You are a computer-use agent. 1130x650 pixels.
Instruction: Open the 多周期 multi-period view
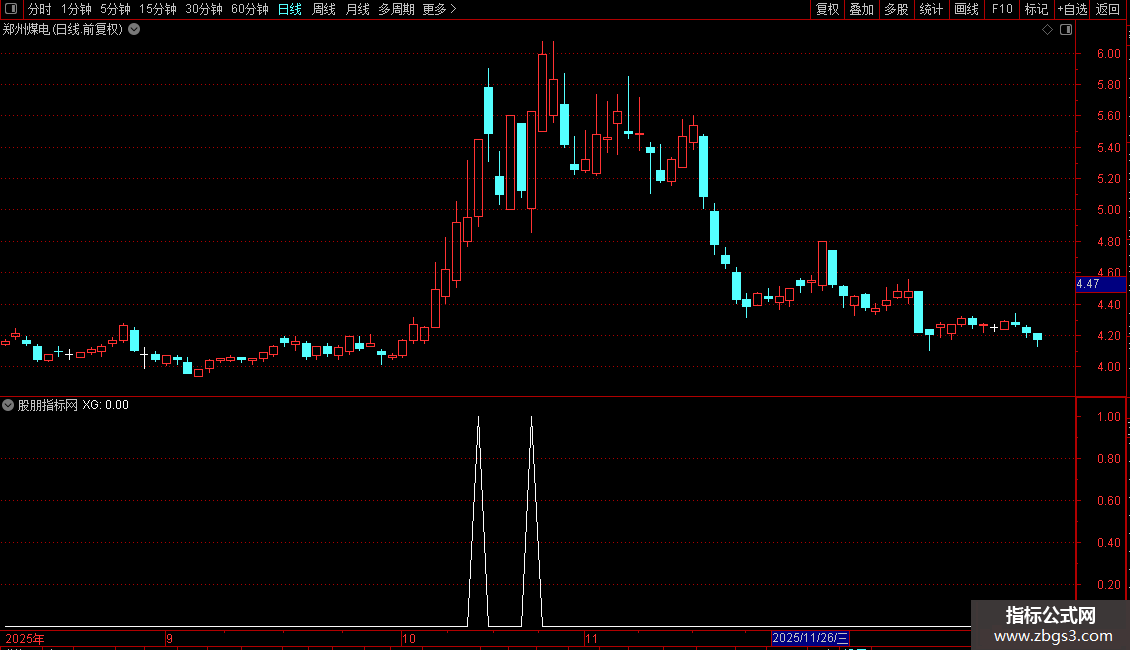[x=396, y=9]
